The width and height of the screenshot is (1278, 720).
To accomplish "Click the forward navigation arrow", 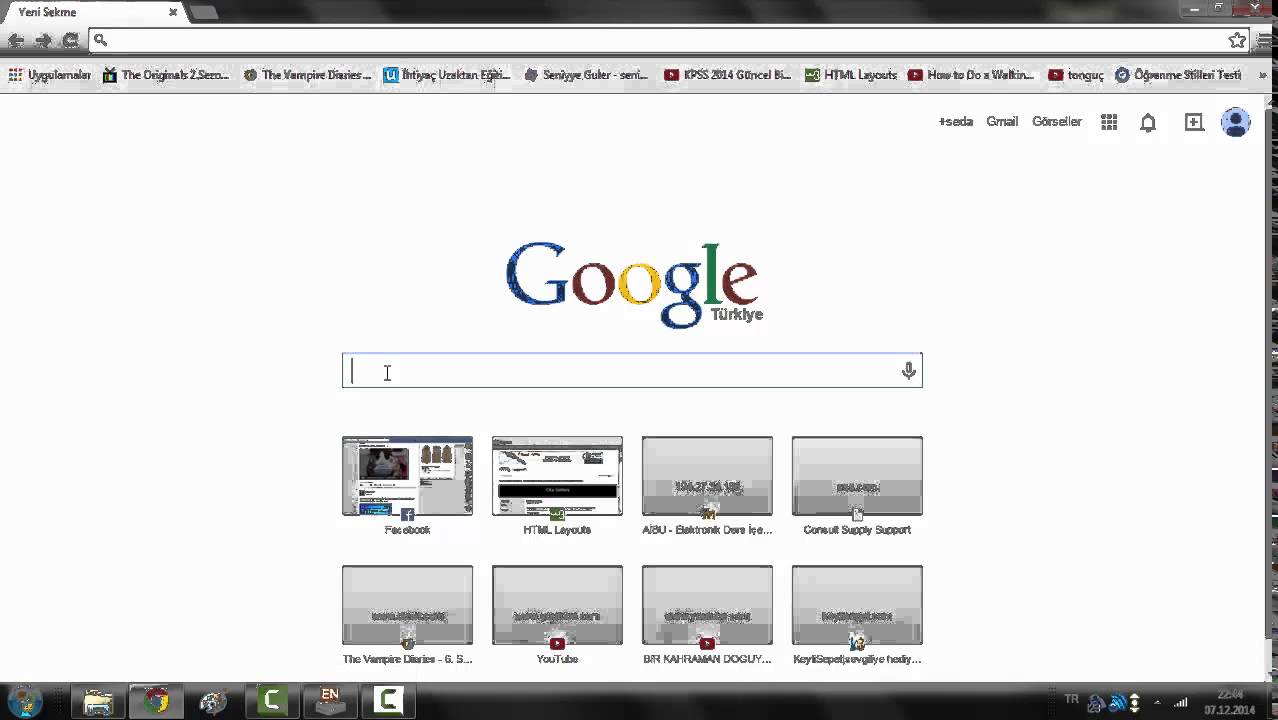I will [x=43, y=40].
